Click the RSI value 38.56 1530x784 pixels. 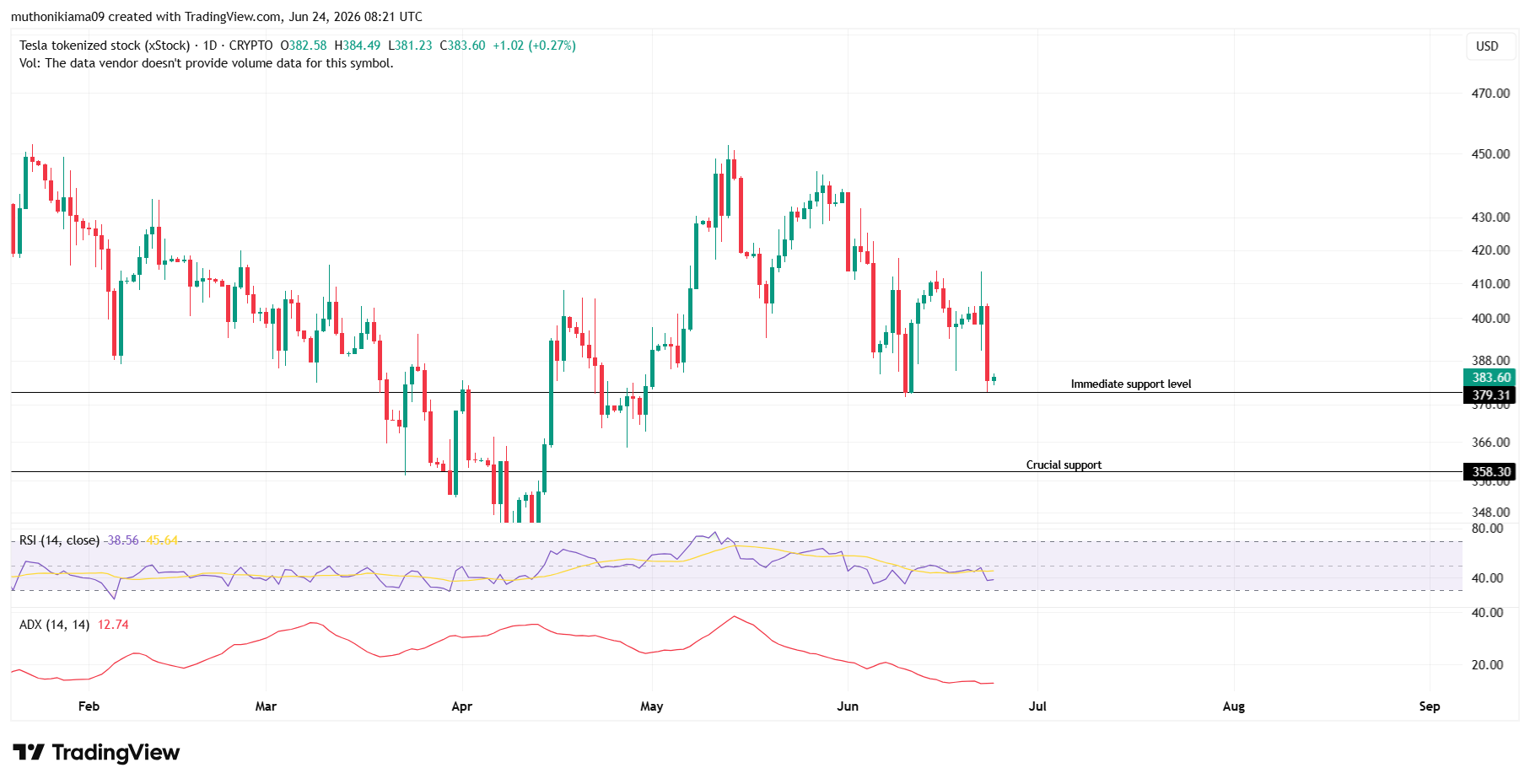point(121,540)
